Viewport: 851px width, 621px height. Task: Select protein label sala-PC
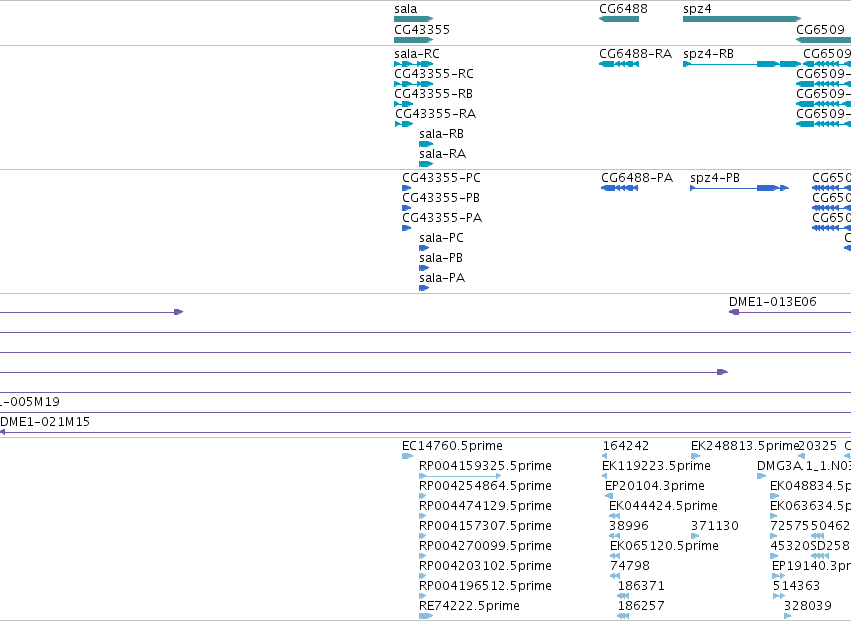(441, 238)
